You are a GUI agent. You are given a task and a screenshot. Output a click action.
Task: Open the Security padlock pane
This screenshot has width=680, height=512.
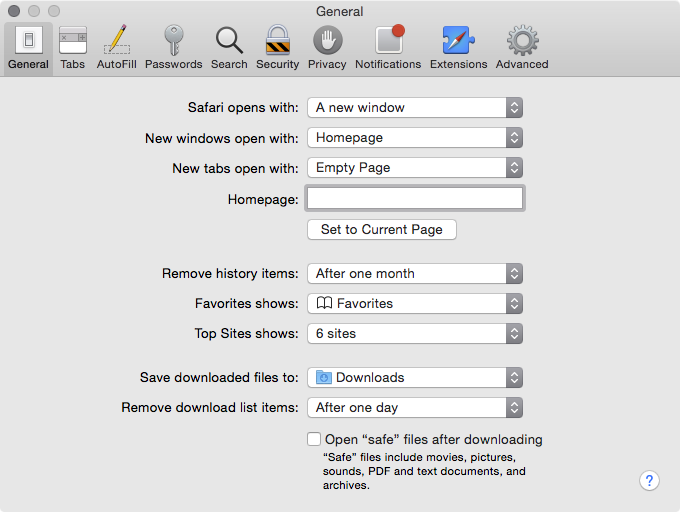click(x=278, y=48)
